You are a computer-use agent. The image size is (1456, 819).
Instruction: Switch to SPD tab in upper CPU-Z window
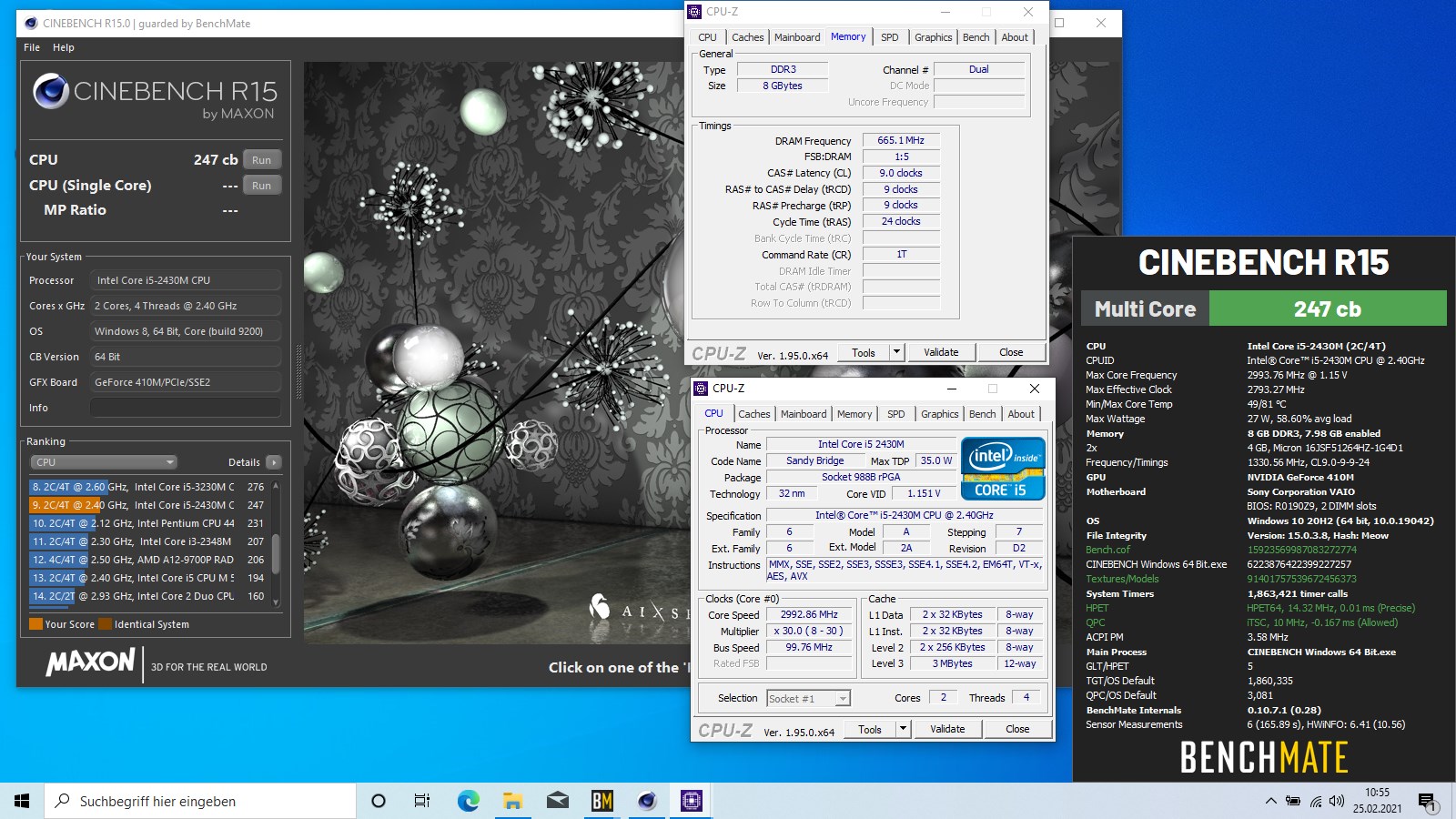point(890,37)
